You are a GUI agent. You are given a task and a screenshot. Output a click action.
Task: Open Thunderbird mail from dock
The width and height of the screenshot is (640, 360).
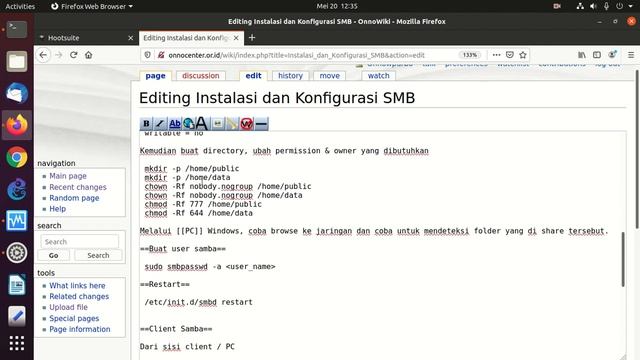(x=17, y=93)
